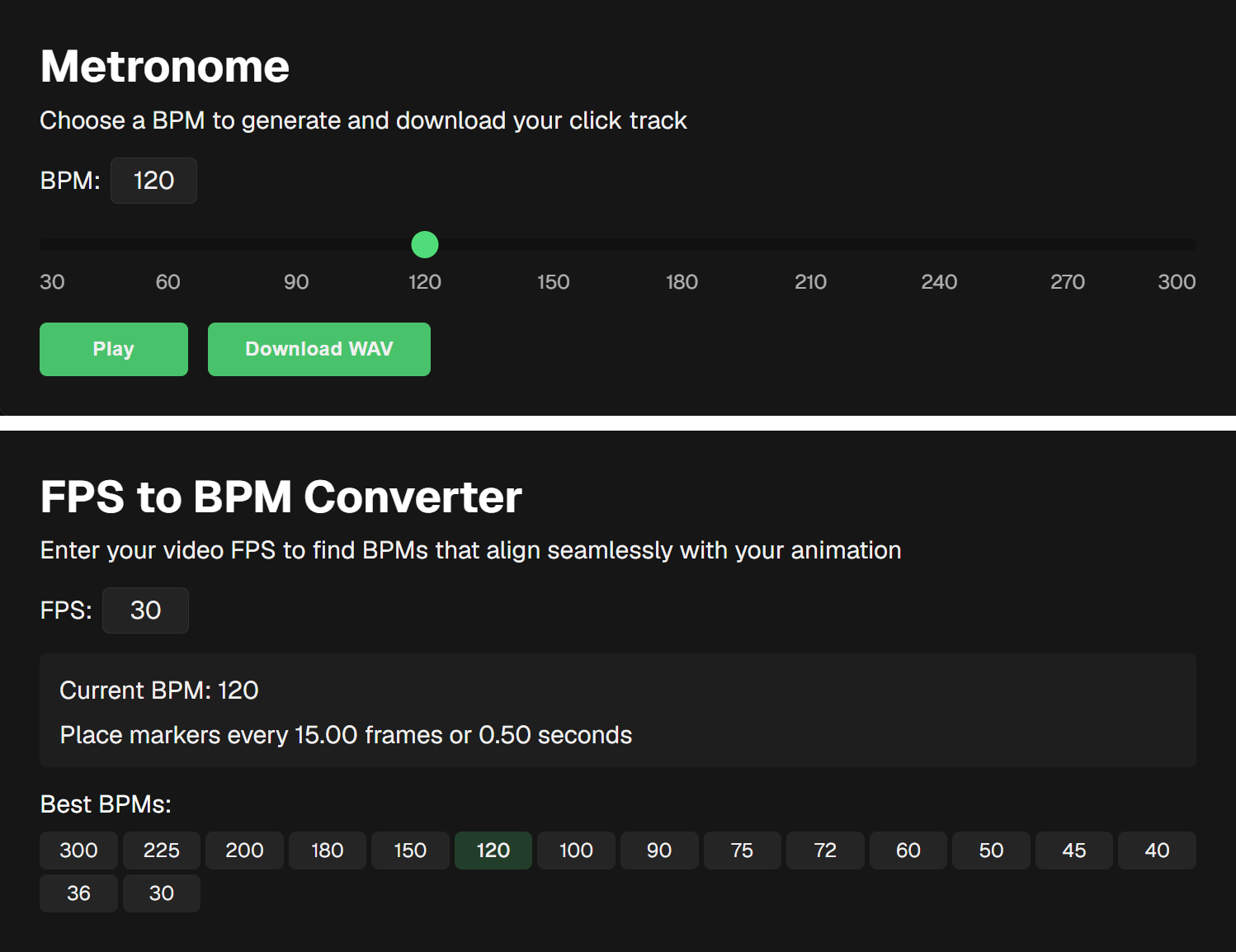
Task: Click the green metronome slider handle
Action: (x=425, y=245)
